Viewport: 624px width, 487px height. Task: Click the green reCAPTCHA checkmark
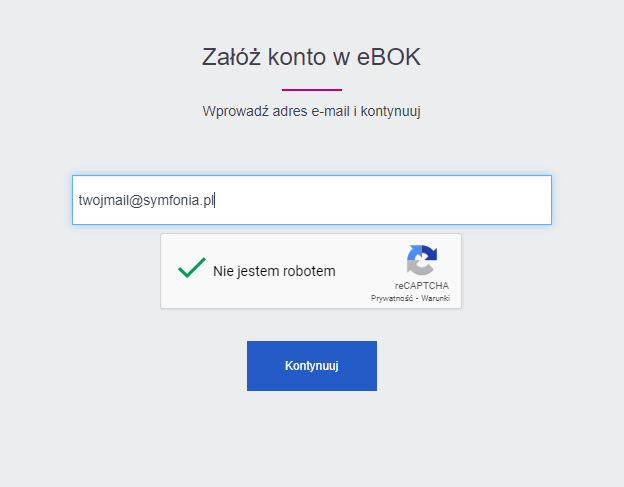192,268
